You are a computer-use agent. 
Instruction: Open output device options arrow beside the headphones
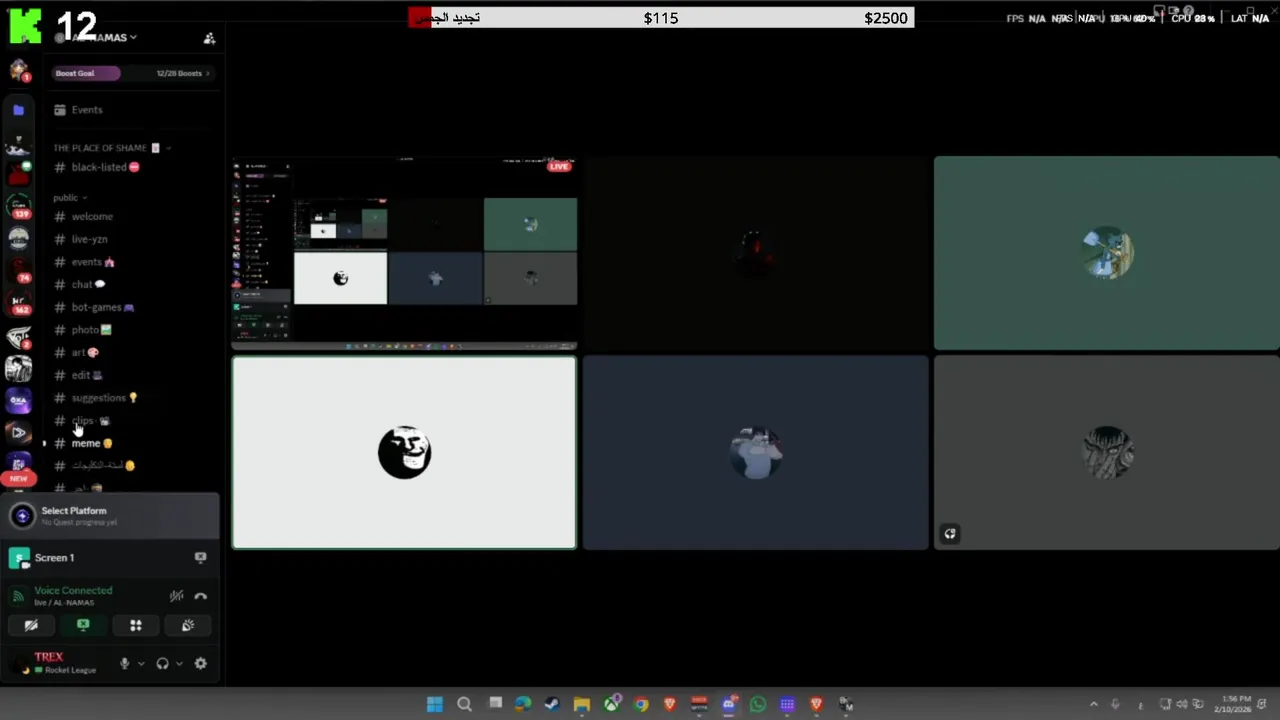pyautogui.click(x=179, y=663)
